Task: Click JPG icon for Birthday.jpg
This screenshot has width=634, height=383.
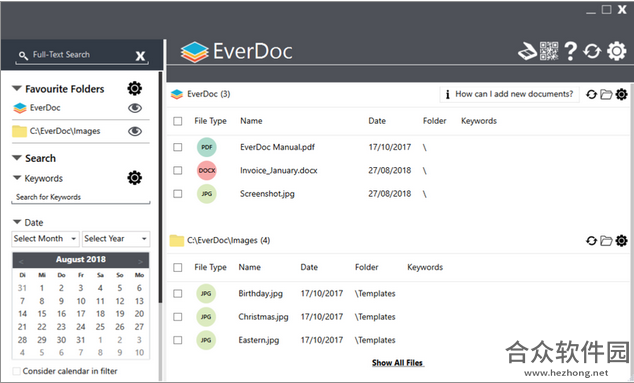Action: (x=206, y=294)
